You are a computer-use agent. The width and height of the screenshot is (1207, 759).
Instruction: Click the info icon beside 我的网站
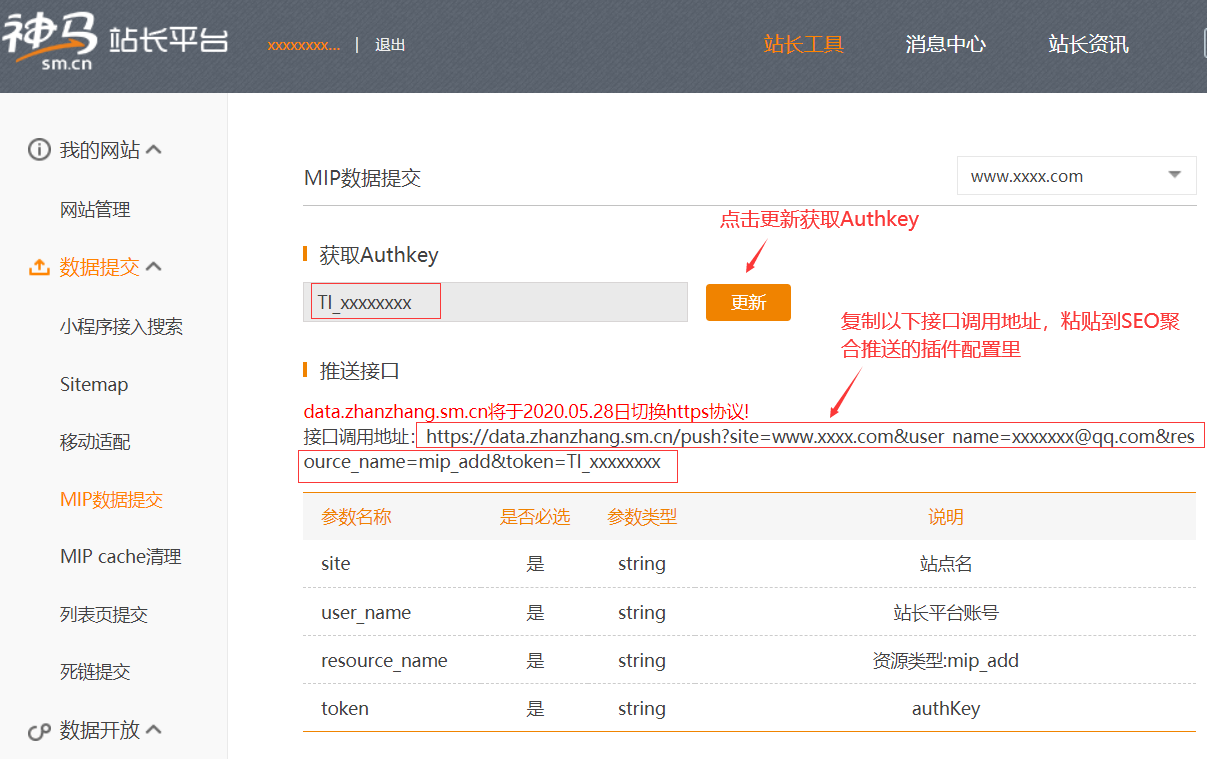coord(39,150)
